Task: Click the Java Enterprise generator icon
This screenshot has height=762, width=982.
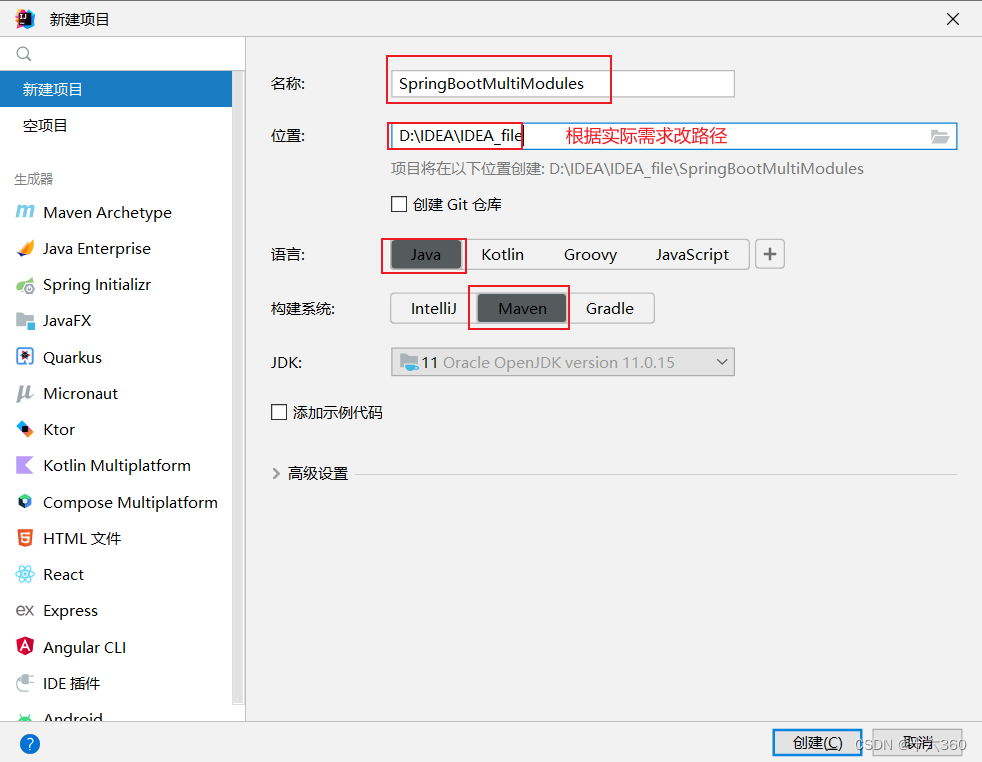Action: click(25, 249)
